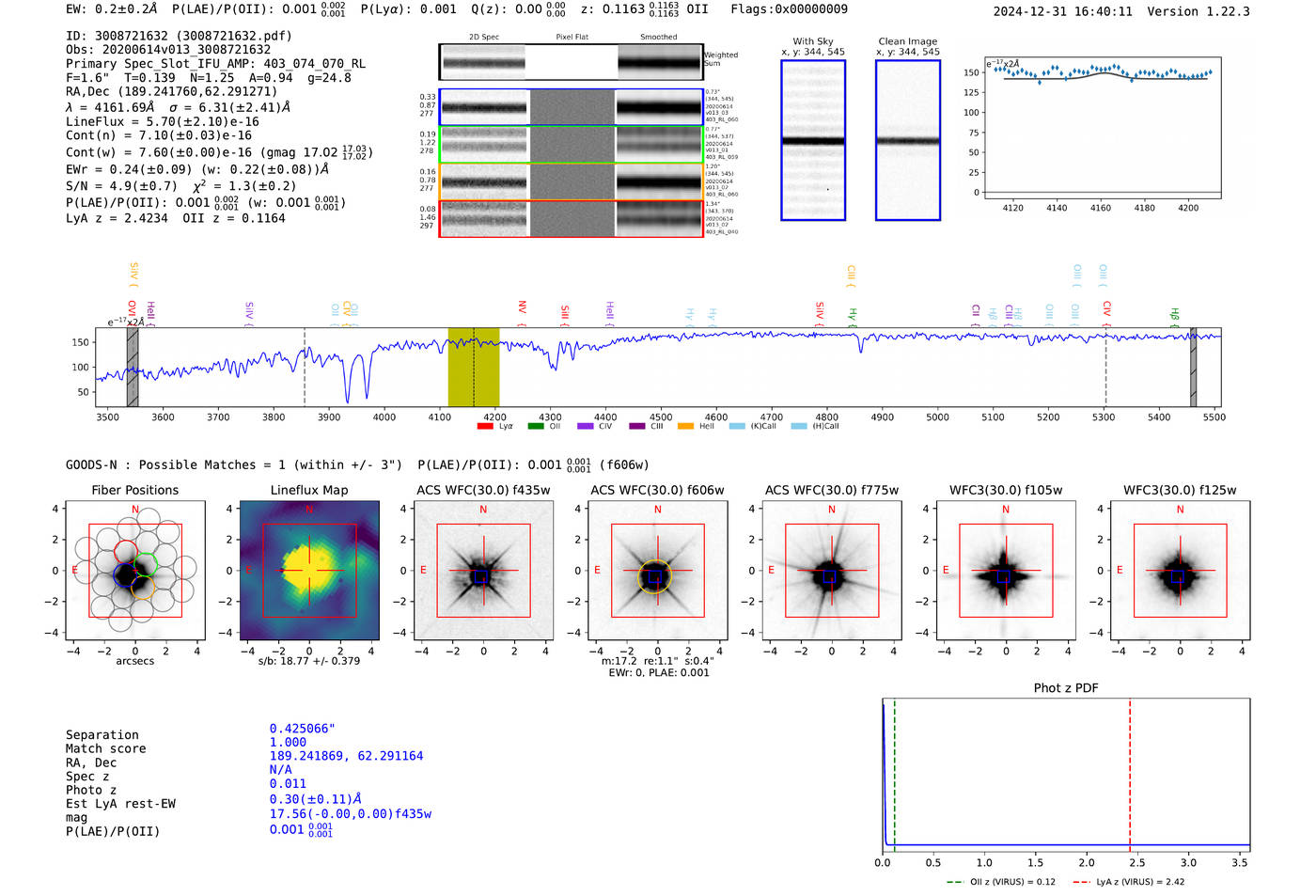Image resolution: width=1316 pixels, height=896 pixels.
Task: Click the 'Primary Spec_Slot_IFU_AMP: 403_074_070_RL' line
Action: point(216,64)
